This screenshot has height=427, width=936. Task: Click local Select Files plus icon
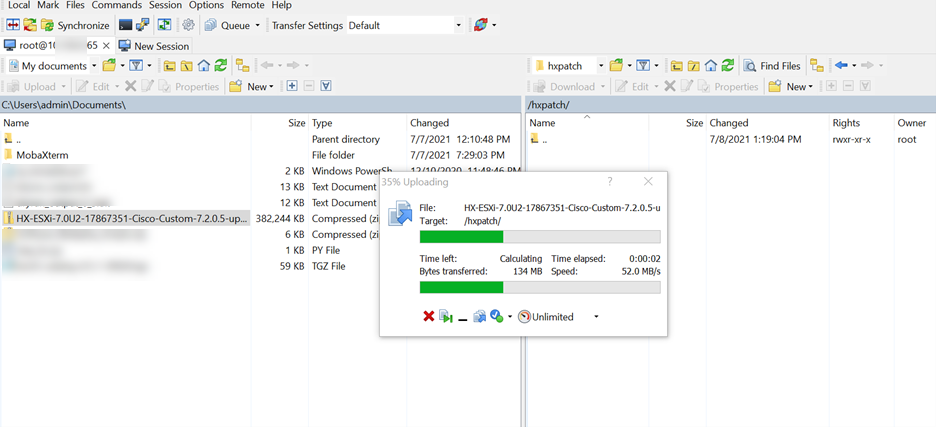point(292,87)
